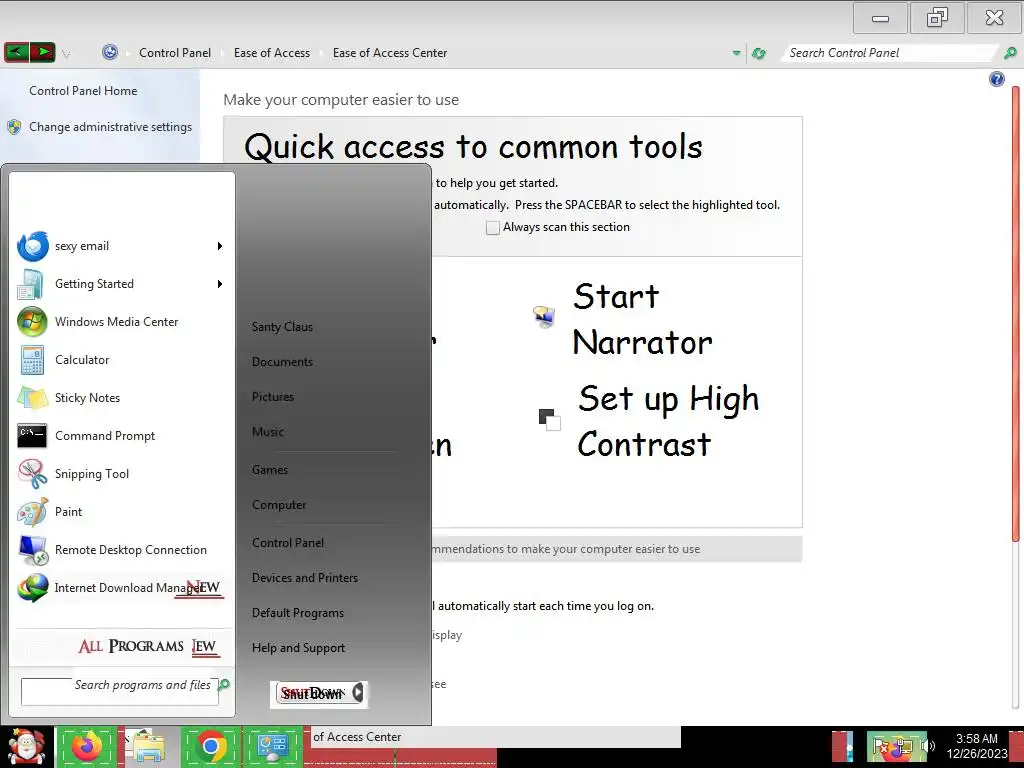Image resolution: width=1024 pixels, height=768 pixels.
Task: Click the Getting Started icon
Action: point(31,284)
